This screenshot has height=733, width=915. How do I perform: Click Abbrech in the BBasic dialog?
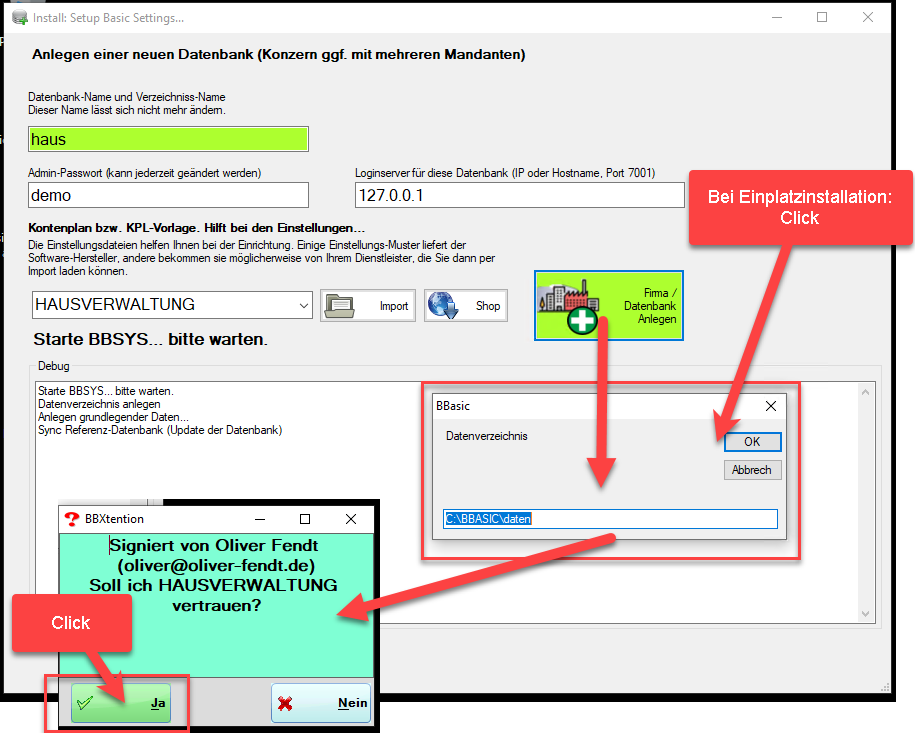click(x=752, y=470)
